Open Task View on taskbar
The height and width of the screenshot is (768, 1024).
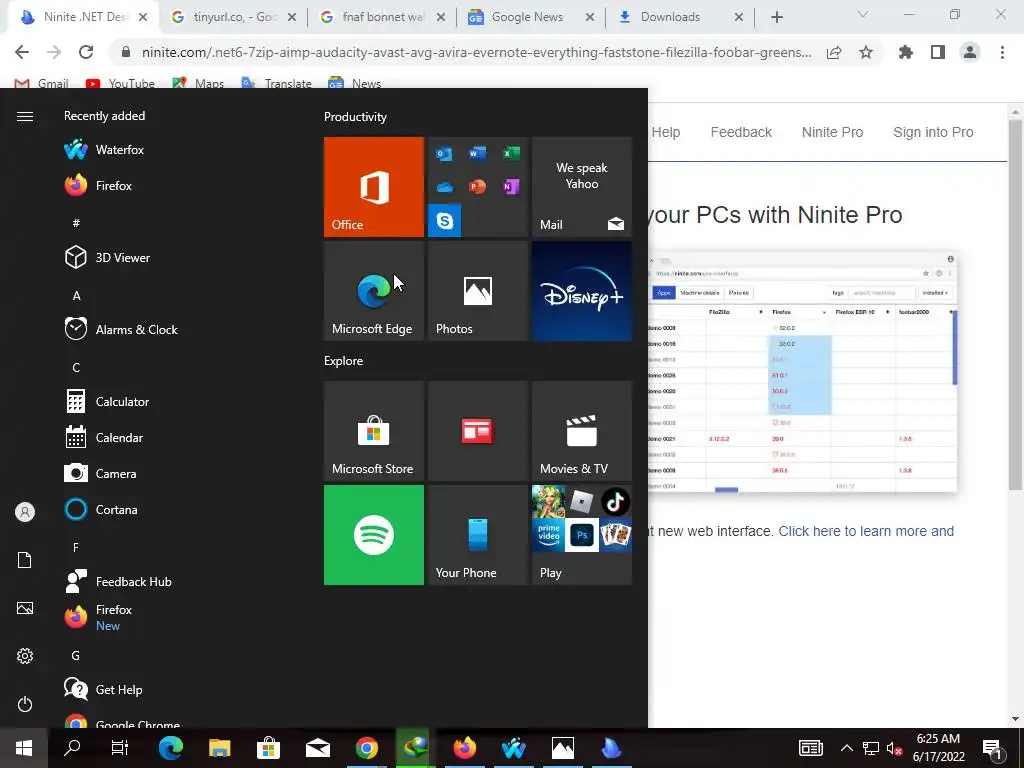point(120,748)
